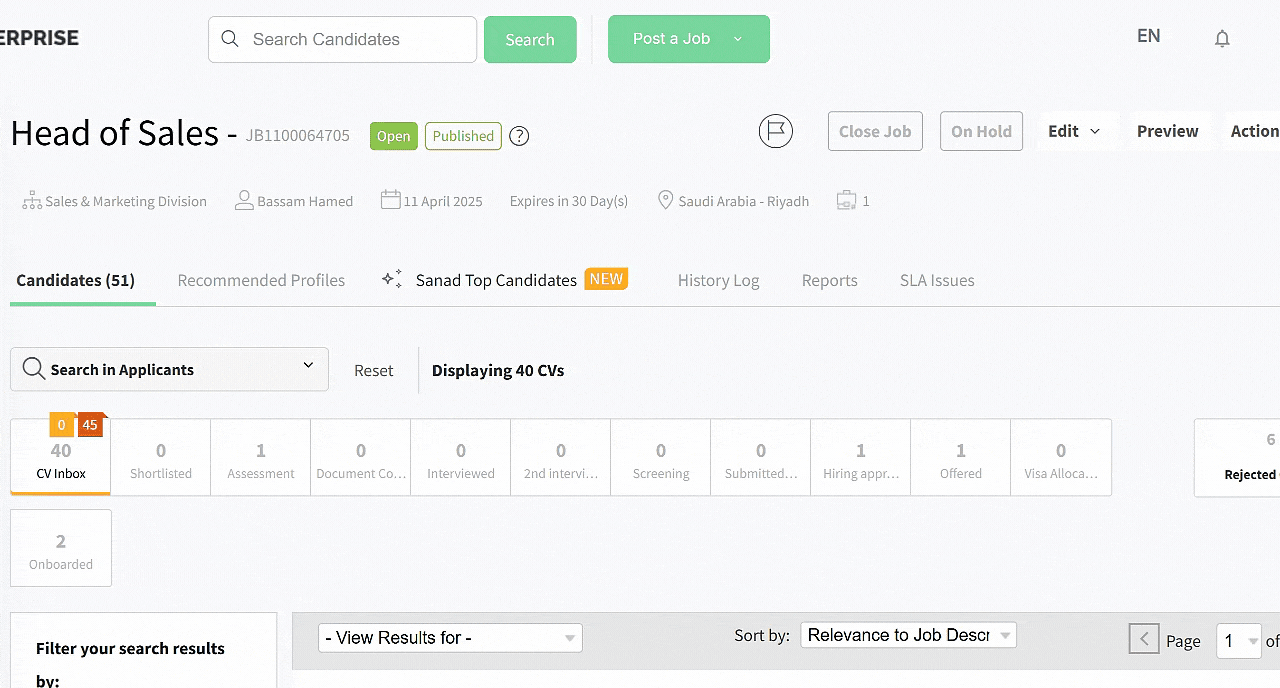
Task: Expand the Search in Applicants dropdown
Action: click(x=308, y=367)
